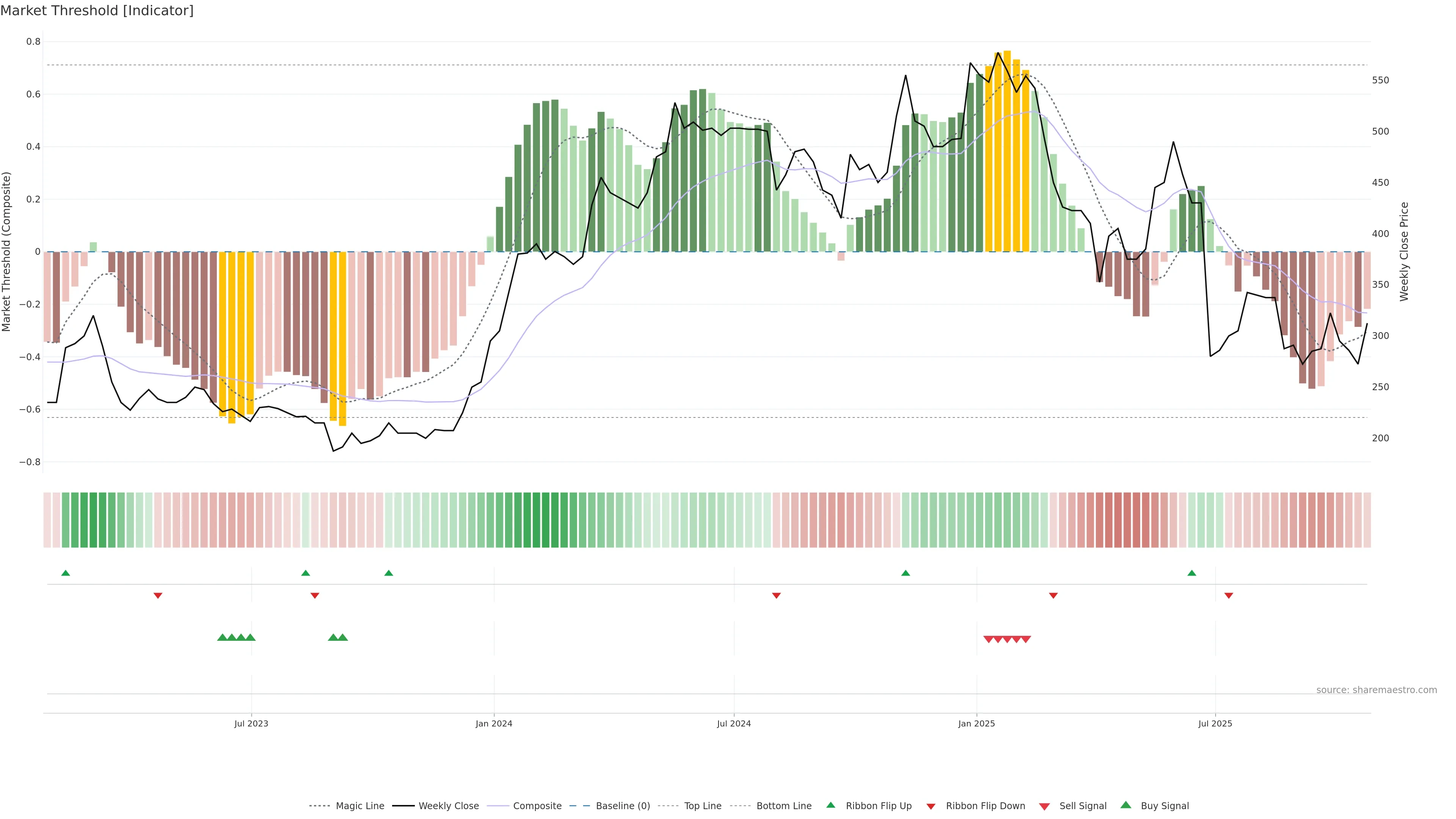Image resolution: width=1456 pixels, height=819 pixels.
Task: Click the Ribbon Flip Down legend triangle icon
Action: tap(931, 806)
